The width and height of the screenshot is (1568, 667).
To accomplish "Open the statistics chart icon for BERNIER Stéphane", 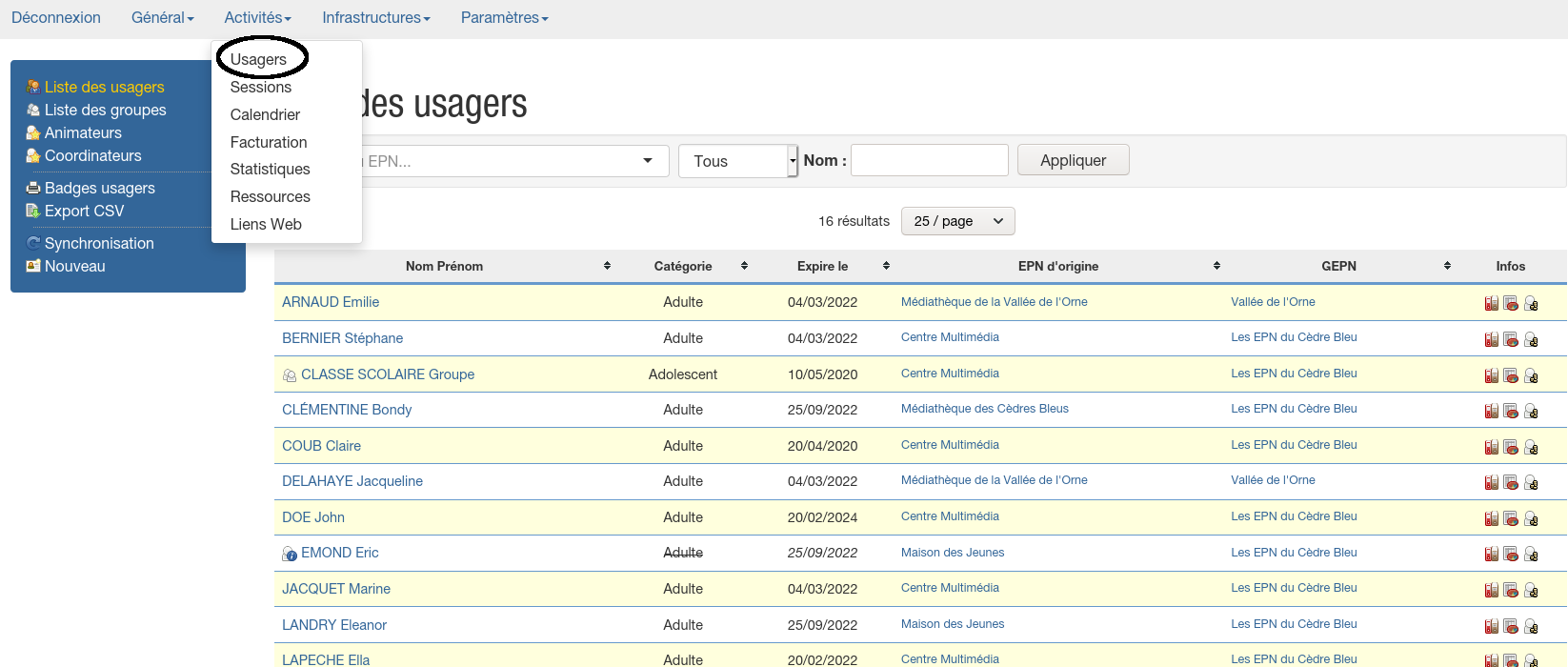I will (1511, 339).
